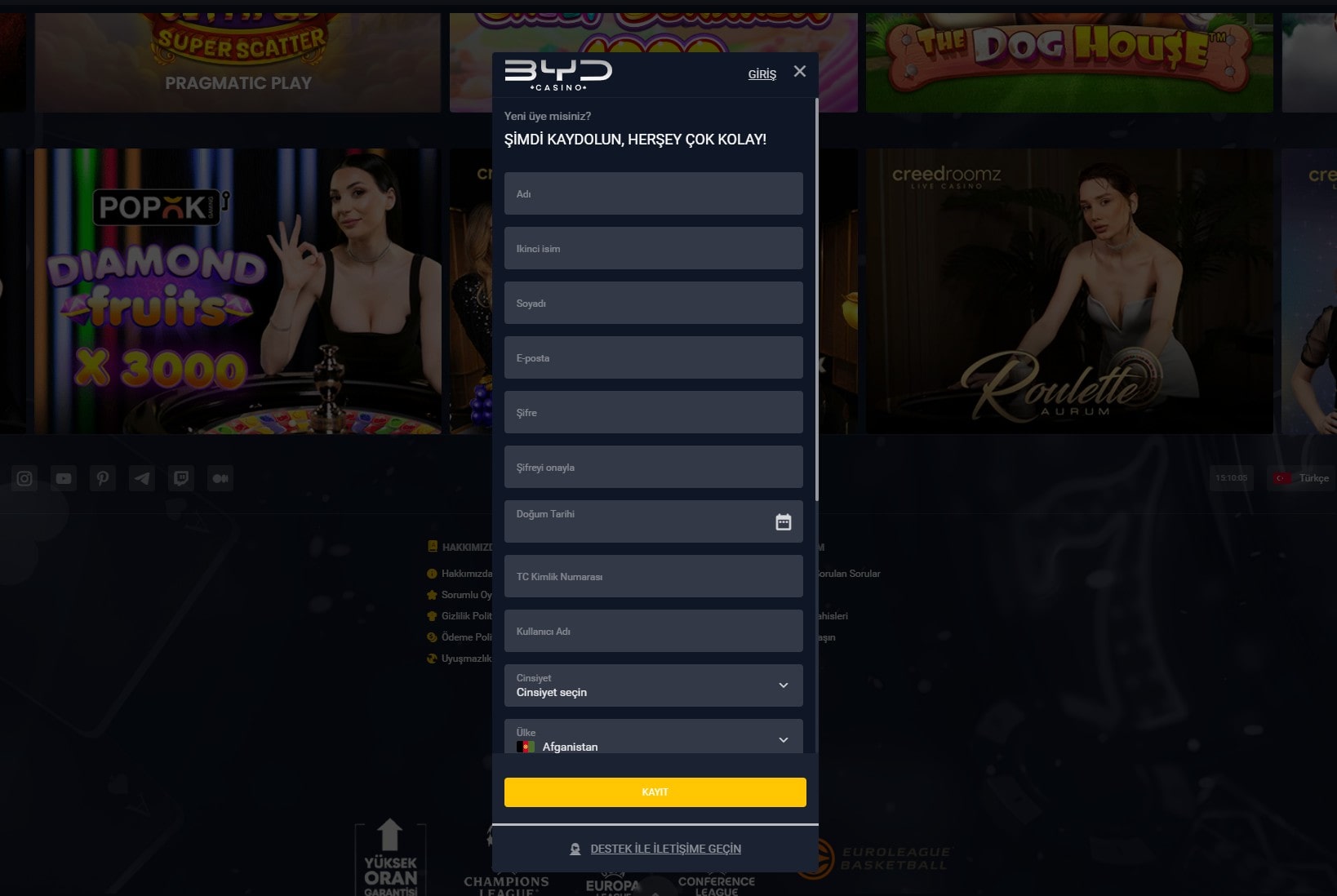This screenshot has width=1337, height=896.
Task: Open the Instagram social icon
Action: tap(24, 478)
